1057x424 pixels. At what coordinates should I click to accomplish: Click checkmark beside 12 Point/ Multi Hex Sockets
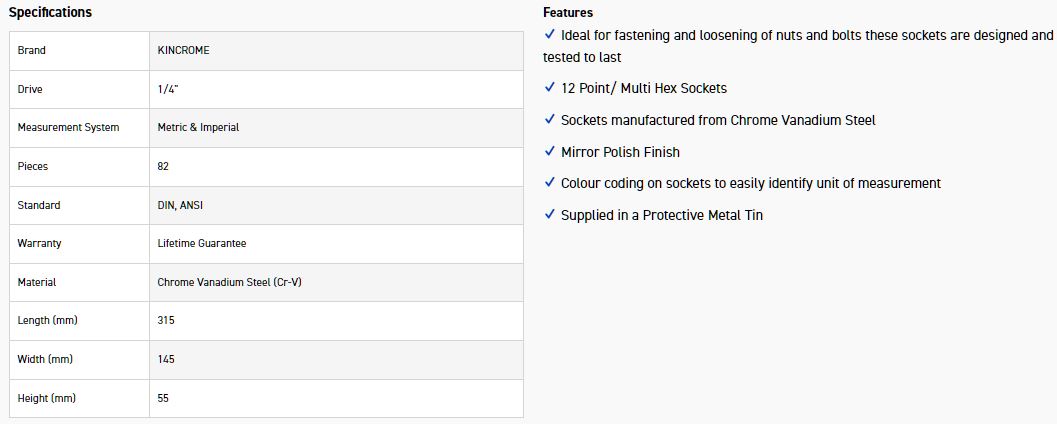click(x=550, y=88)
